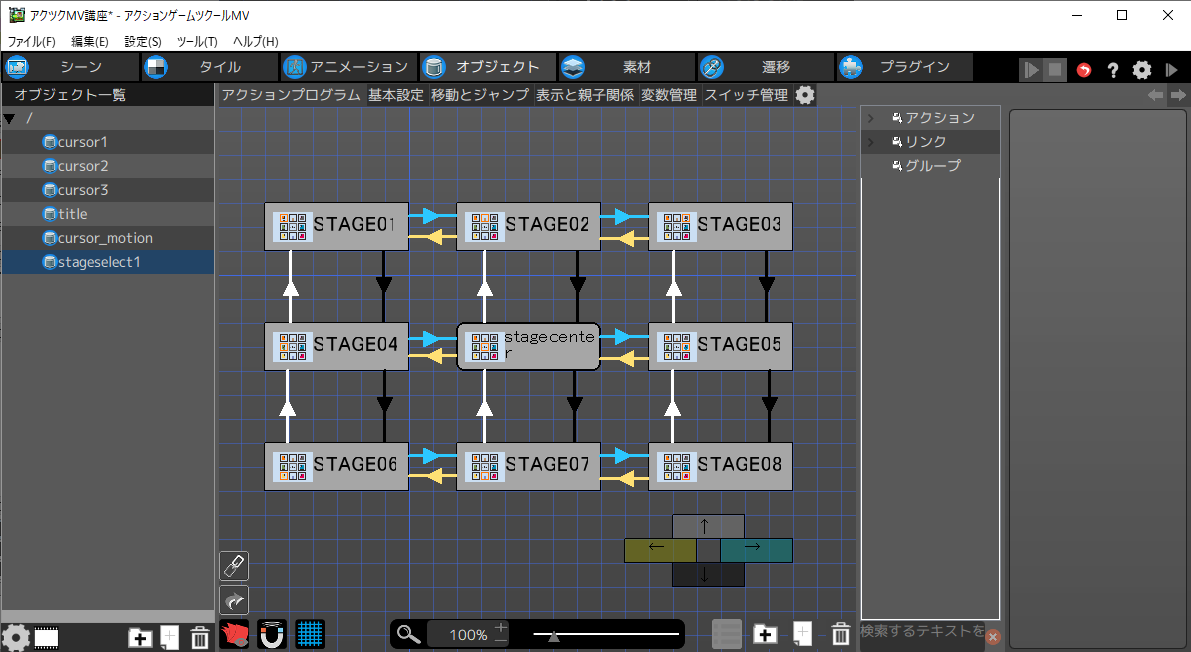The height and width of the screenshot is (652, 1191).
Task: Open the プラグイン section button
Action: [x=904, y=67]
